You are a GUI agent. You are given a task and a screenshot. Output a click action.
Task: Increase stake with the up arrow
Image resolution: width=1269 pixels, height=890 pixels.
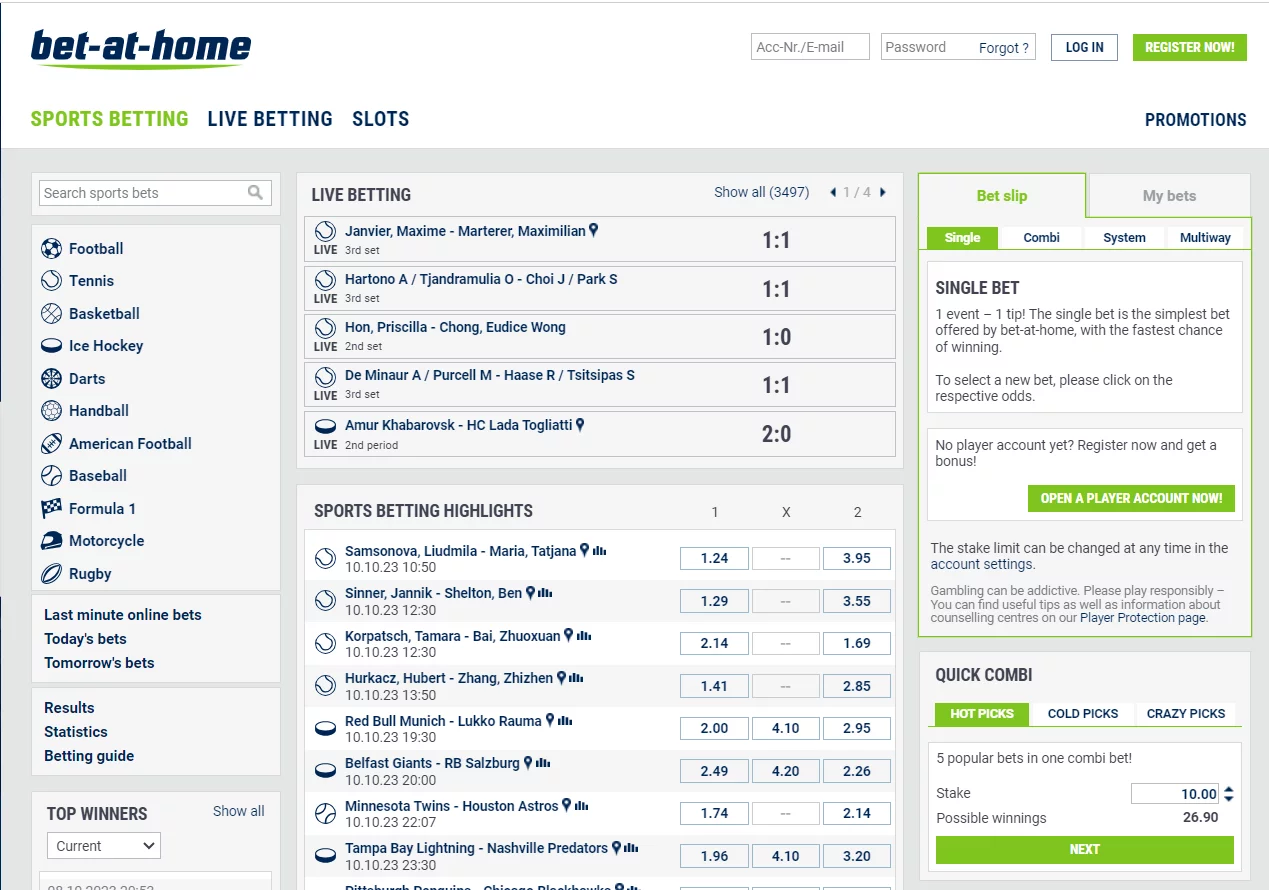(x=1229, y=789)
